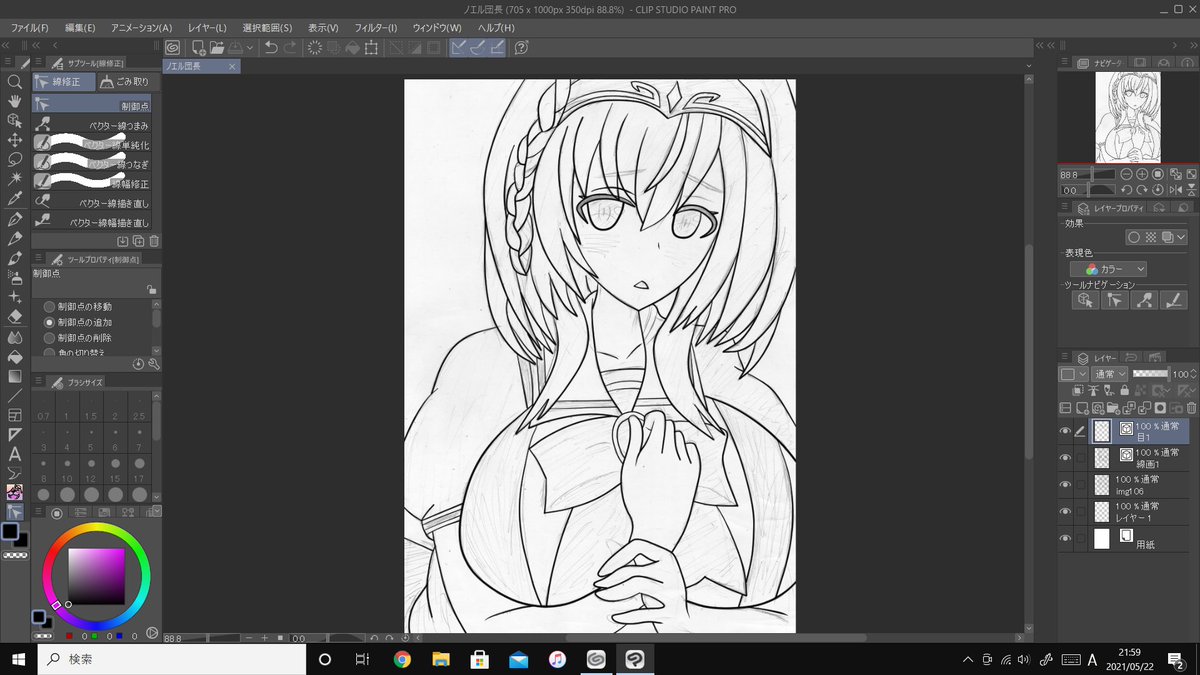Select the Text tool
This screenshot has height=675, width=1200.
[x=15, y=454]
